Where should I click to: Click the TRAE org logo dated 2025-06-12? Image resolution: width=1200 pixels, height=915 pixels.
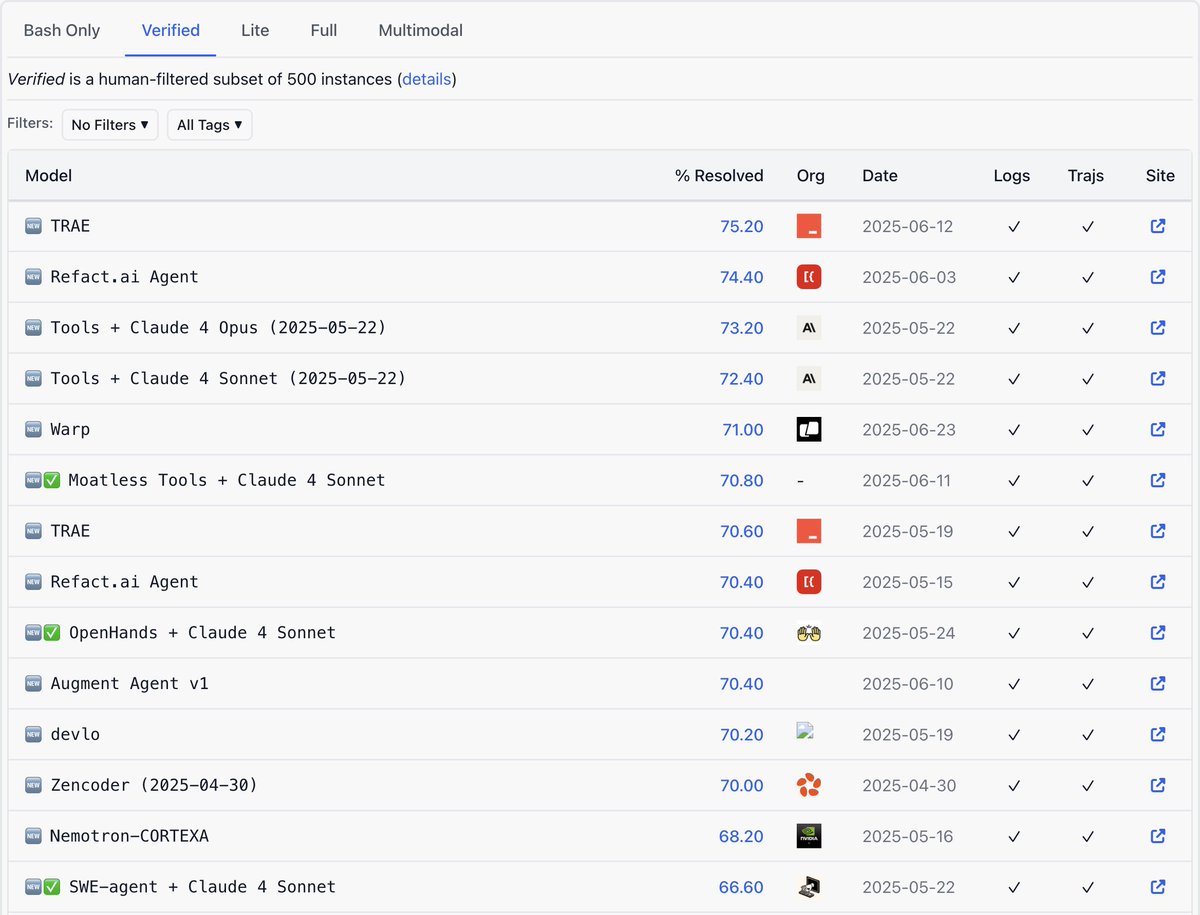(x=809, y=226)
